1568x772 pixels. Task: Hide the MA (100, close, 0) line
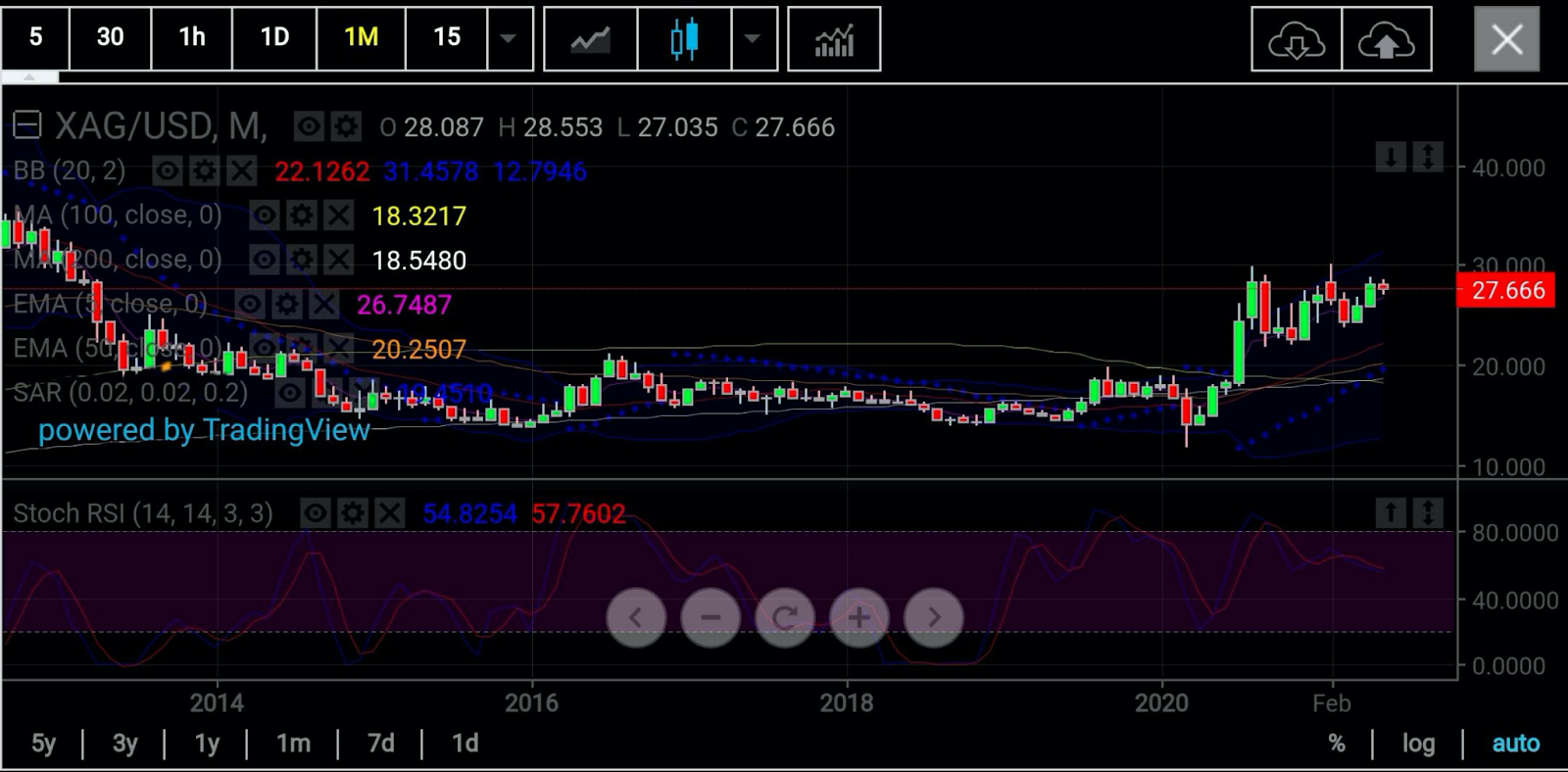click(265, 215)
